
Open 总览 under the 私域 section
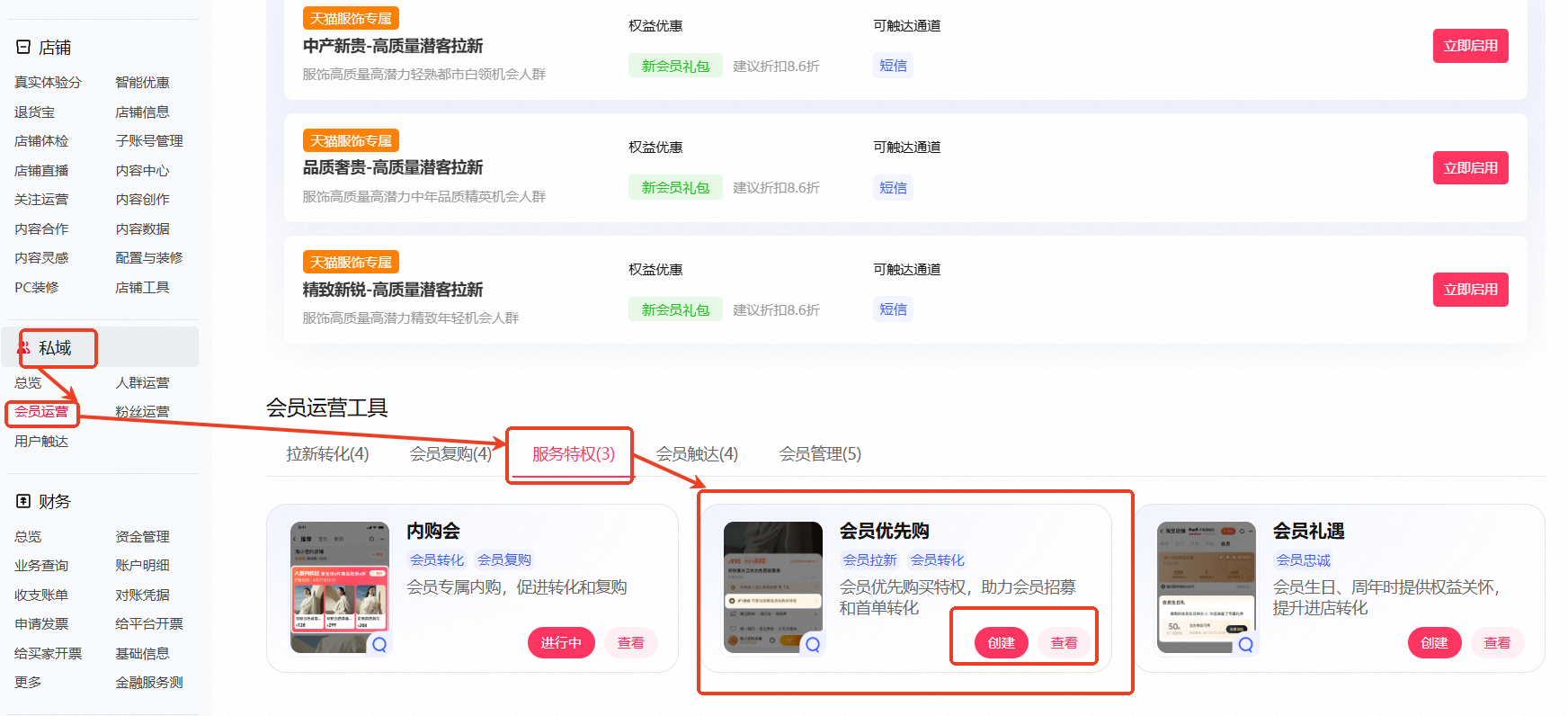coord(28,382)
